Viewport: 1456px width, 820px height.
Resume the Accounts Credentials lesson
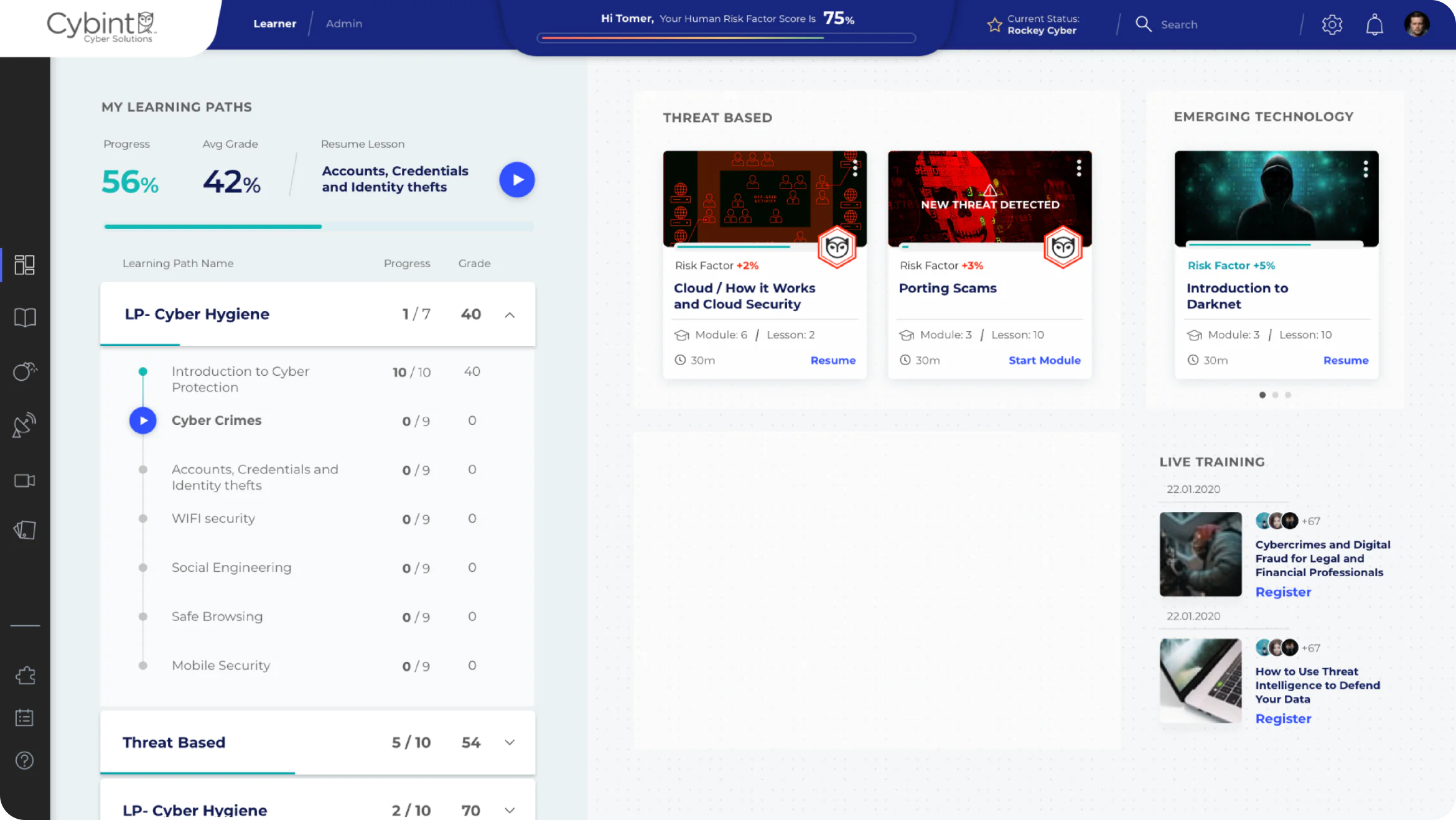point(516,179)
